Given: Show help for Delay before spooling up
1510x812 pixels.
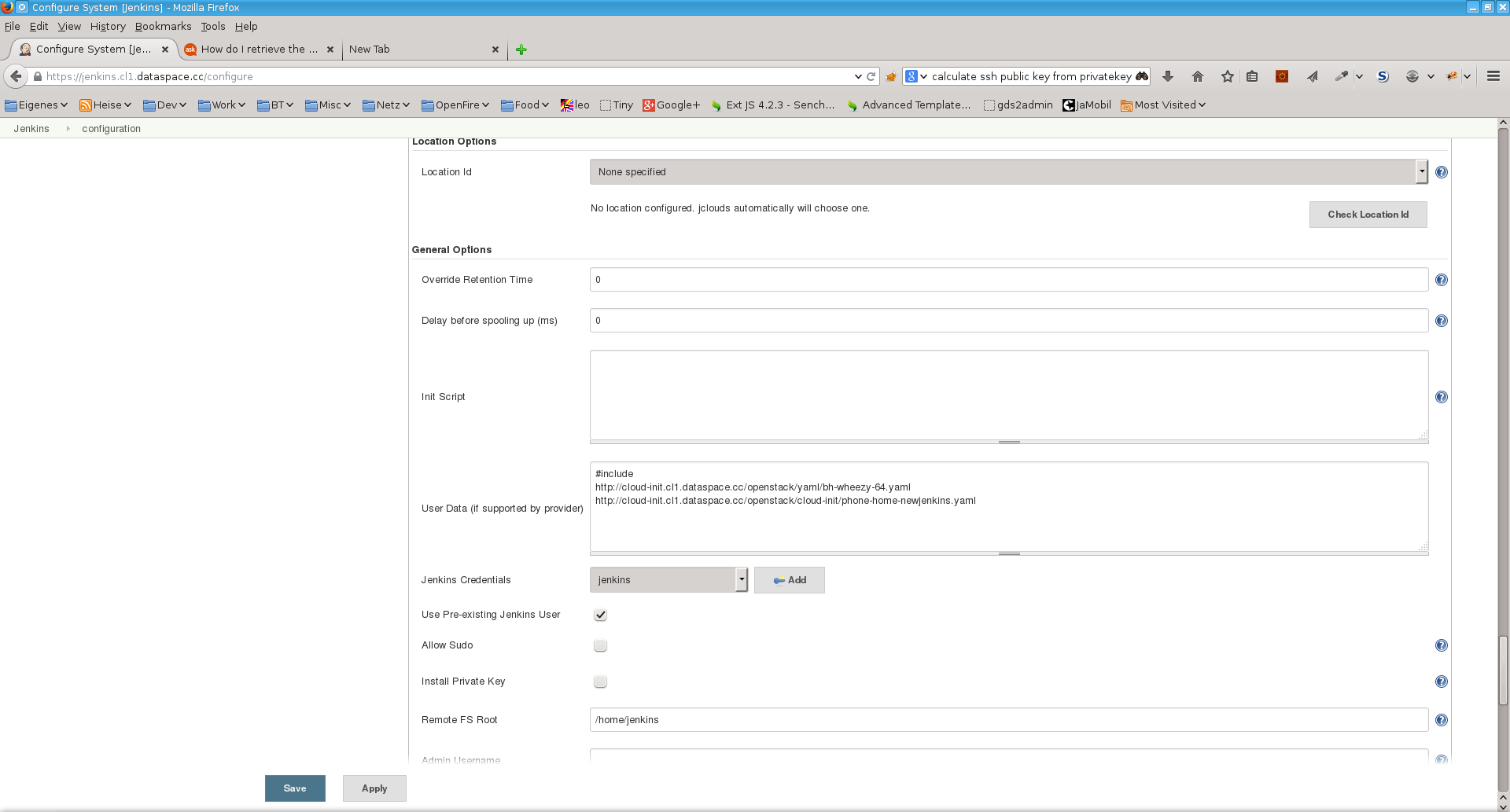Looking at the screenshot, I should 1441,321.
